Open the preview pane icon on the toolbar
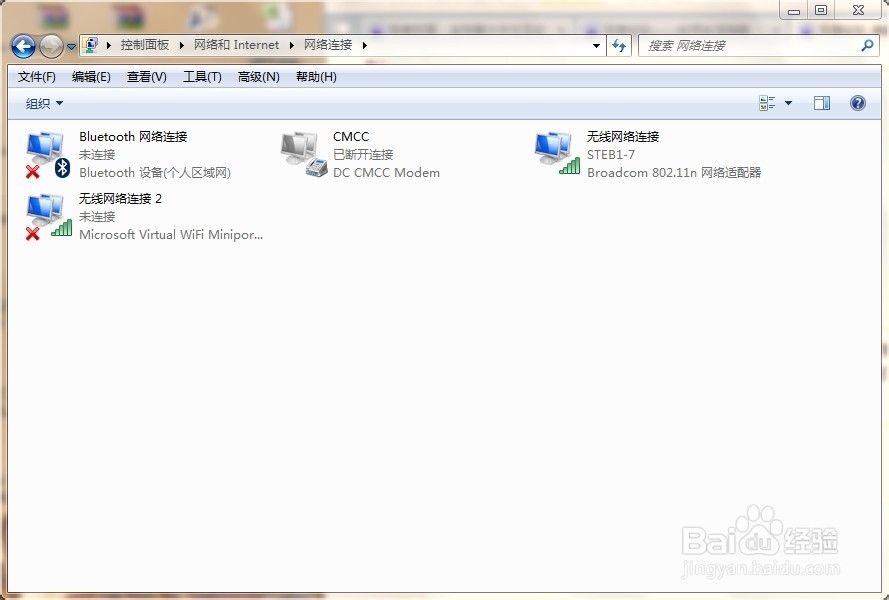 click(822, 103)
